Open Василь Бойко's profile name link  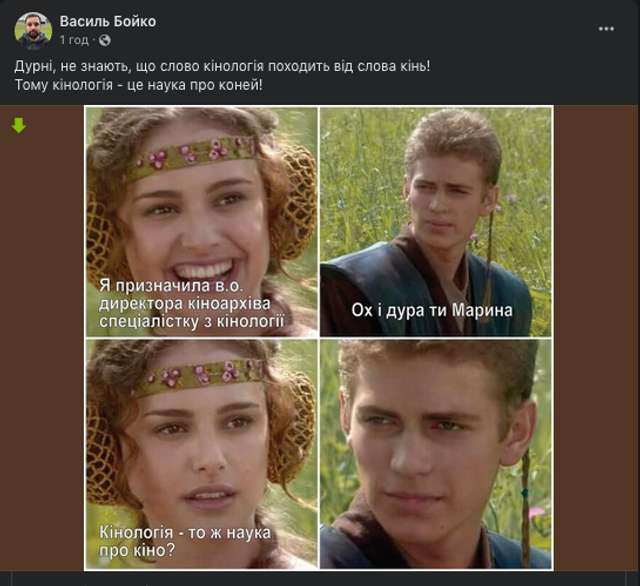108,21
